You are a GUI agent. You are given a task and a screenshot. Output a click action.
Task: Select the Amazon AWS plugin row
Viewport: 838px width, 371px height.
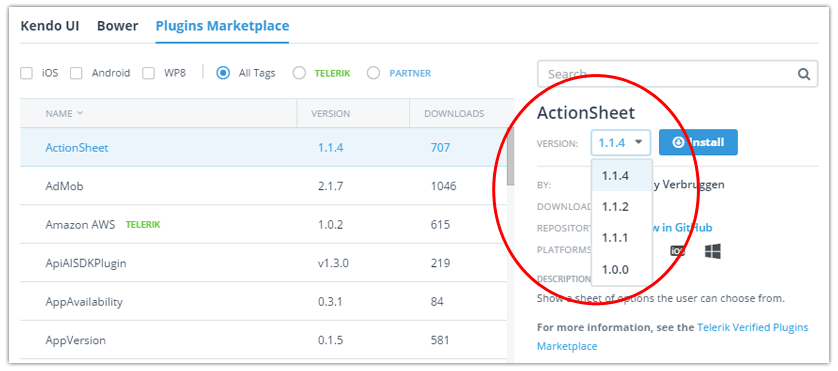(x=263, y=225)
